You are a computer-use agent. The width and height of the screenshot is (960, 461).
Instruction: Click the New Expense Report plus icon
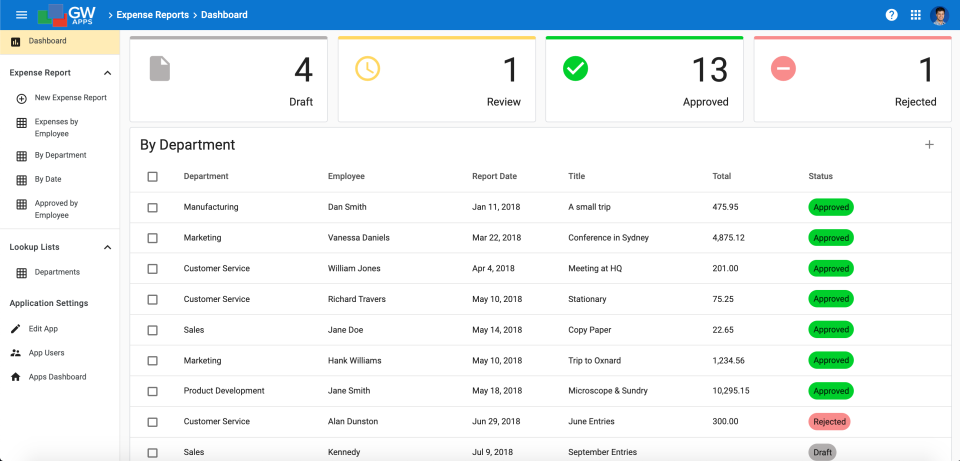point(21,98)
